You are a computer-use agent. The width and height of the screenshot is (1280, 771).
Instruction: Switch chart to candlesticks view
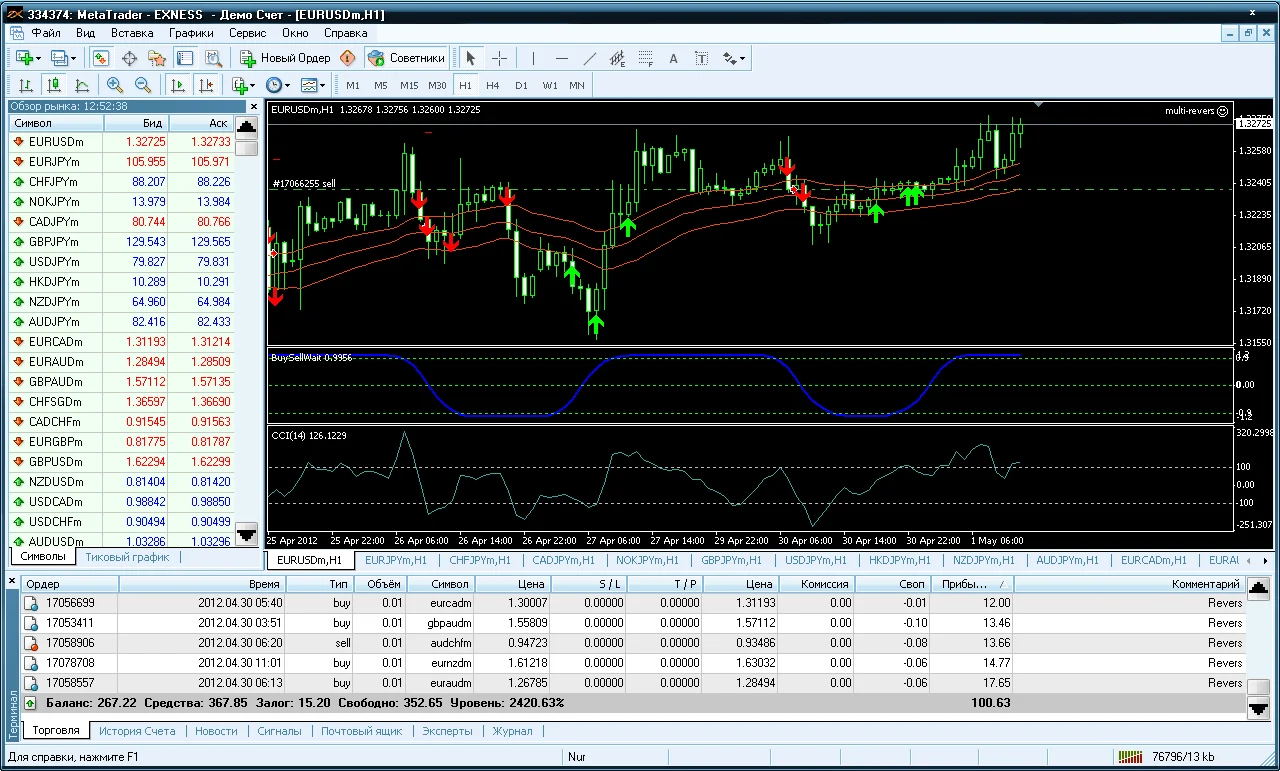point(54,85)
